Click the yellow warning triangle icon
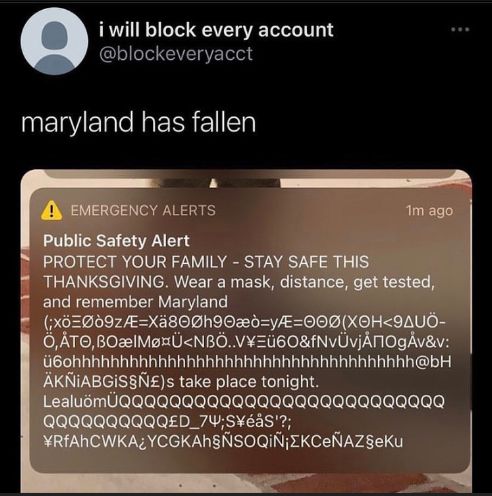 tap(52, 210)
